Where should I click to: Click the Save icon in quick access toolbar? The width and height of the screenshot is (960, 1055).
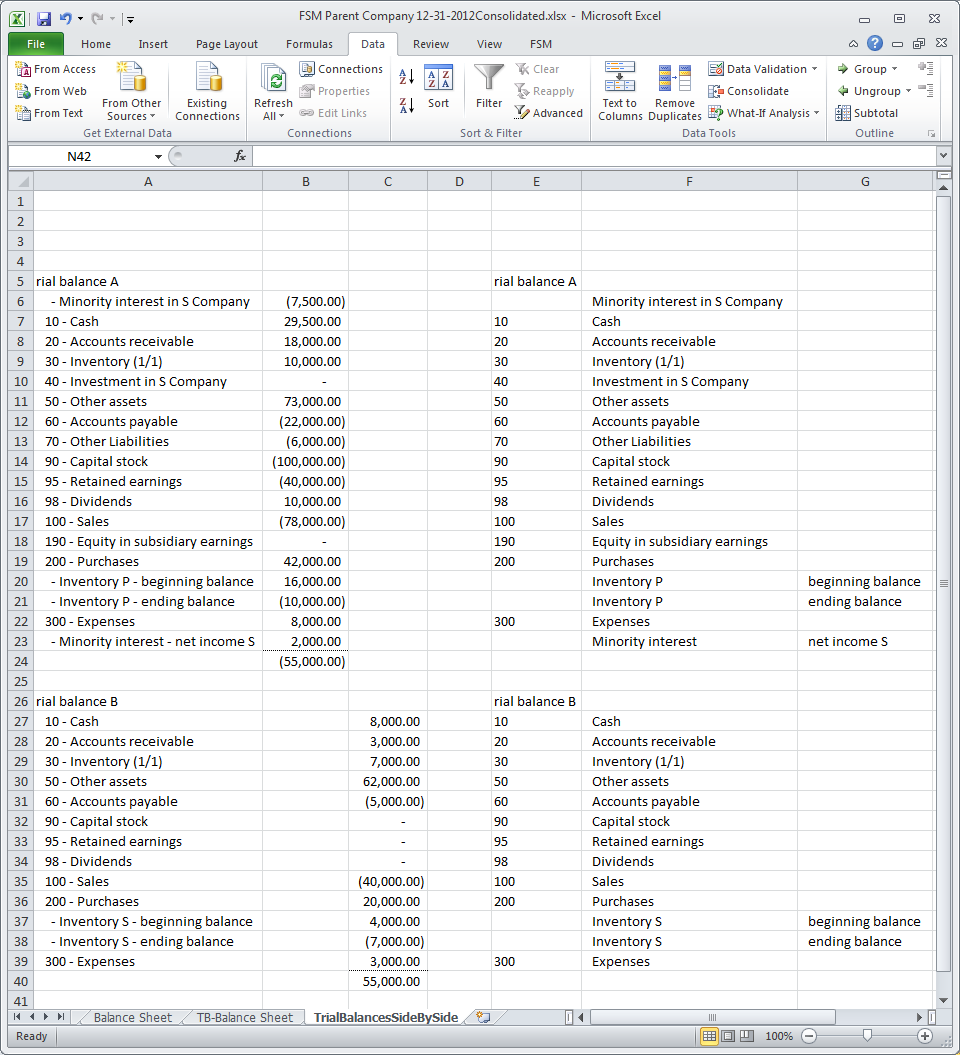(44, 18)
